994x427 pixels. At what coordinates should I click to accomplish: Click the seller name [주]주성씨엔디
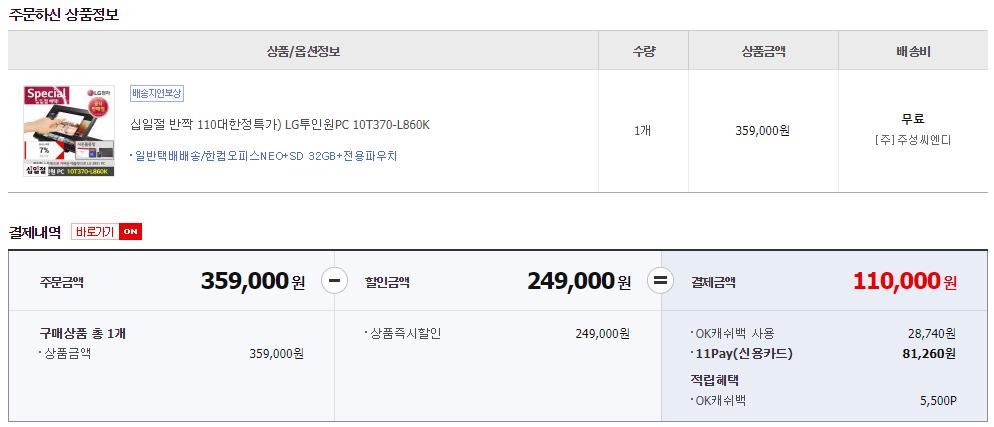click(x=912, y=140)
